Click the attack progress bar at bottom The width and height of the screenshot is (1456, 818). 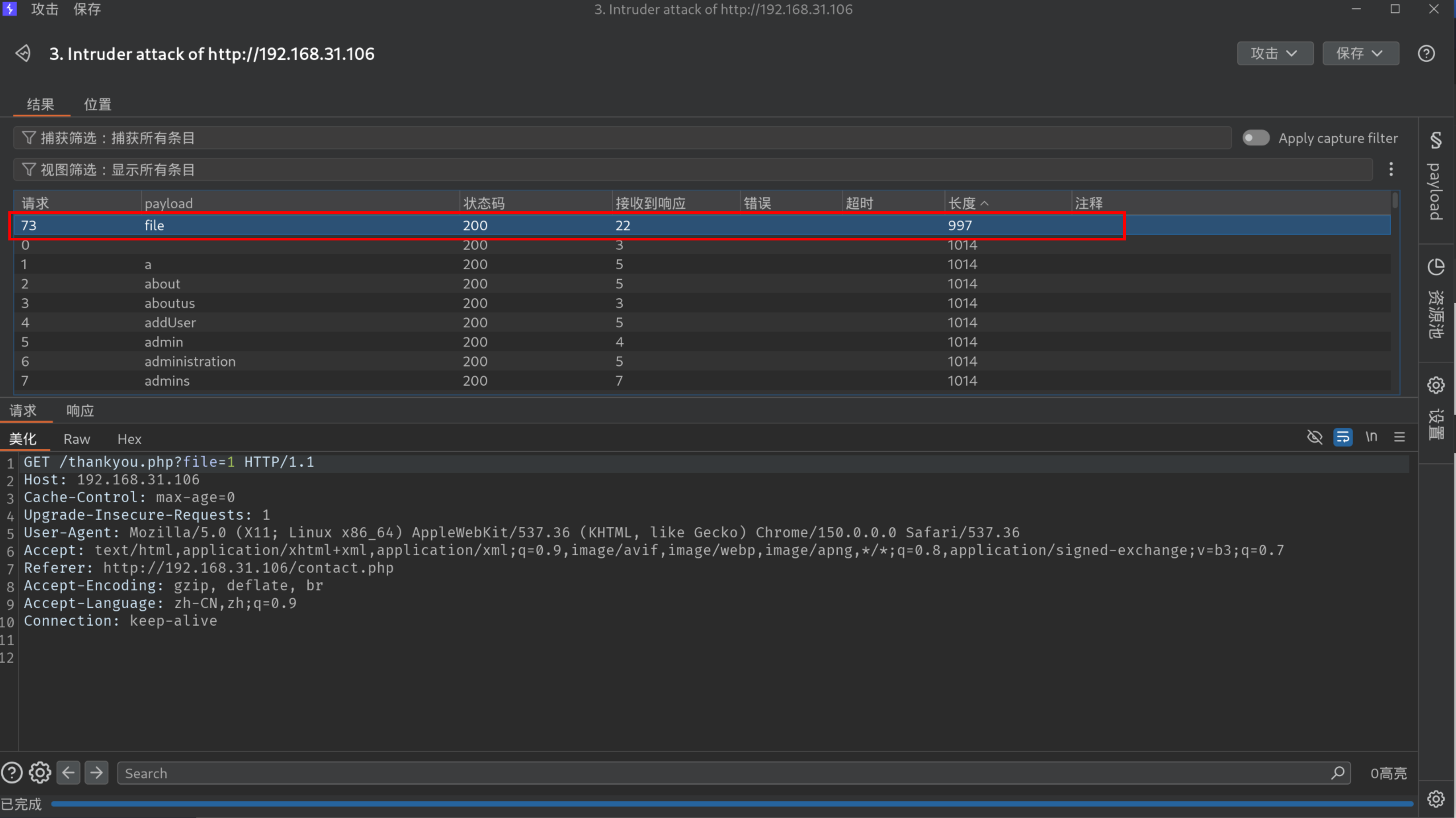click(x=732, y=804)
